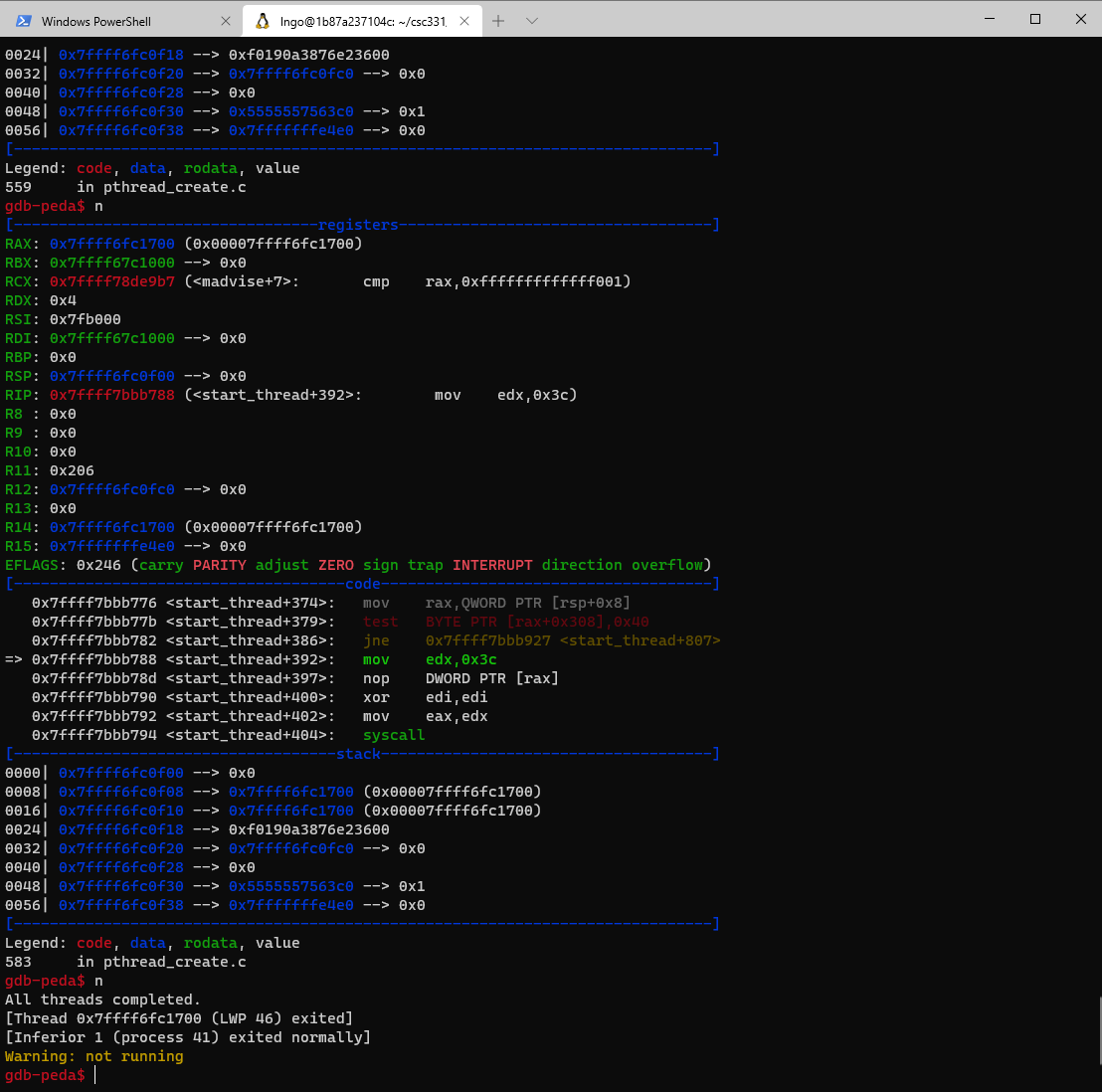Click the PowerShell icon on first tab

point(23,21)
